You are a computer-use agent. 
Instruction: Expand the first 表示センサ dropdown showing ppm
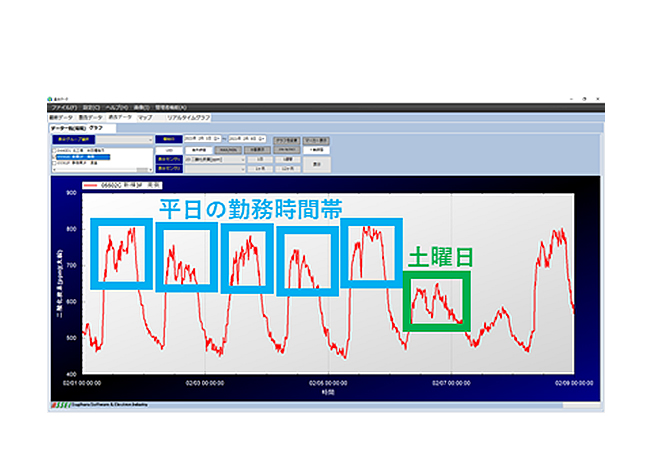click(241, 158)
